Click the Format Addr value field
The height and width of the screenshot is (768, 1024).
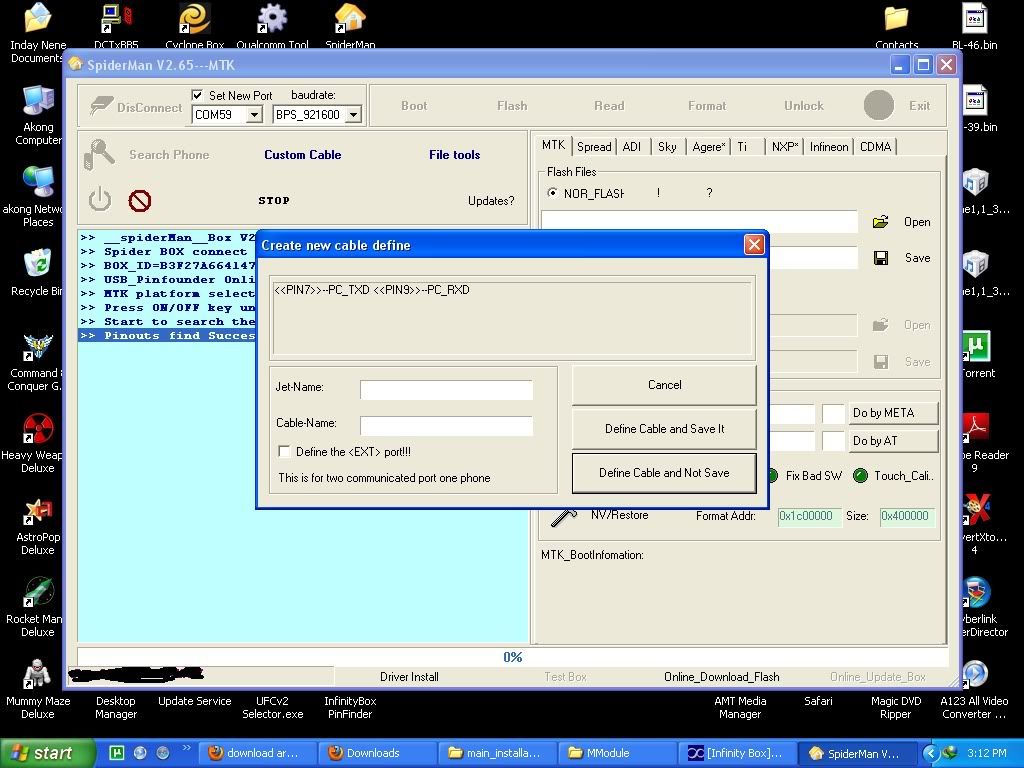(809, 516)
